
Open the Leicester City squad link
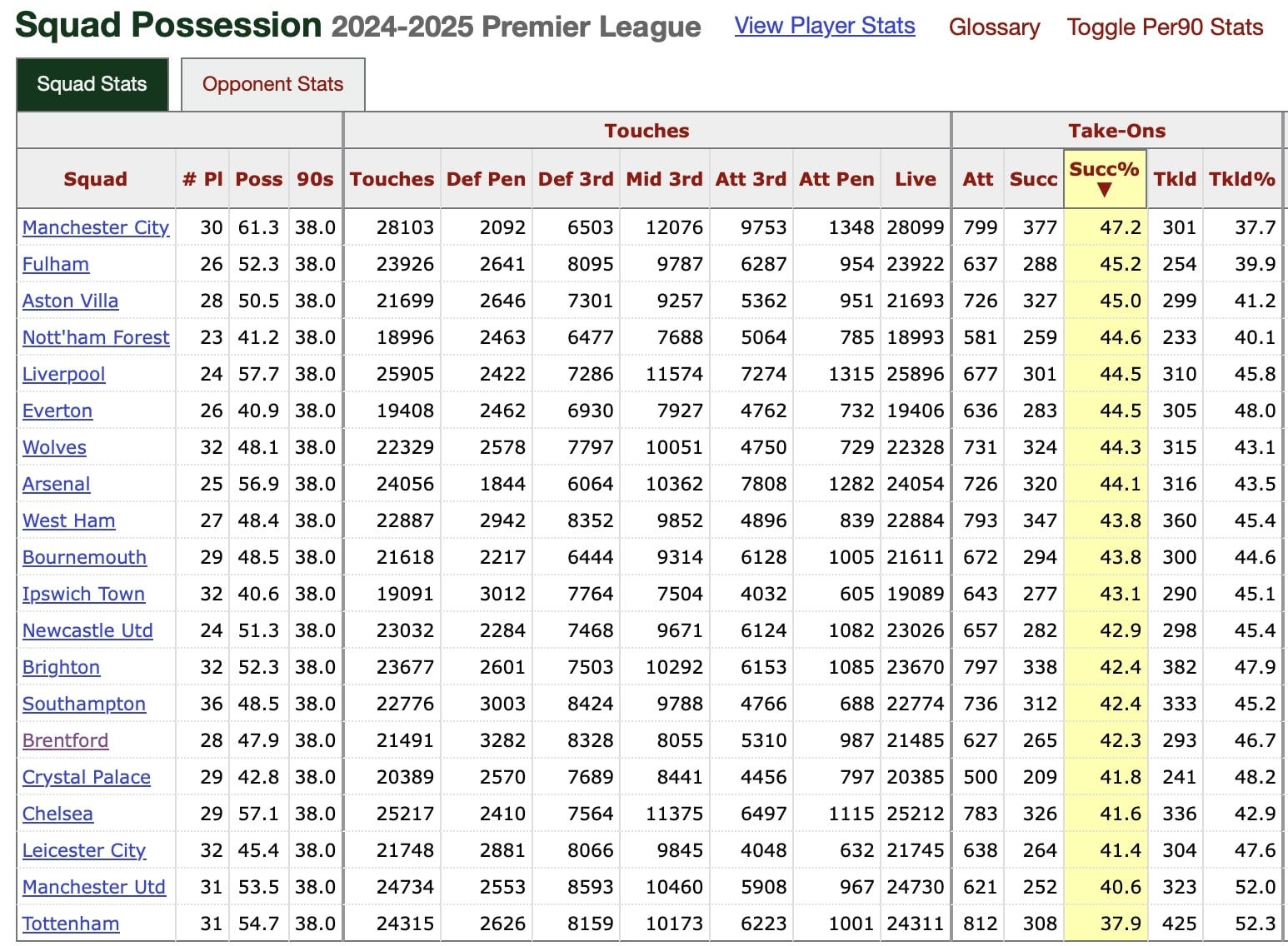[84, 850]
